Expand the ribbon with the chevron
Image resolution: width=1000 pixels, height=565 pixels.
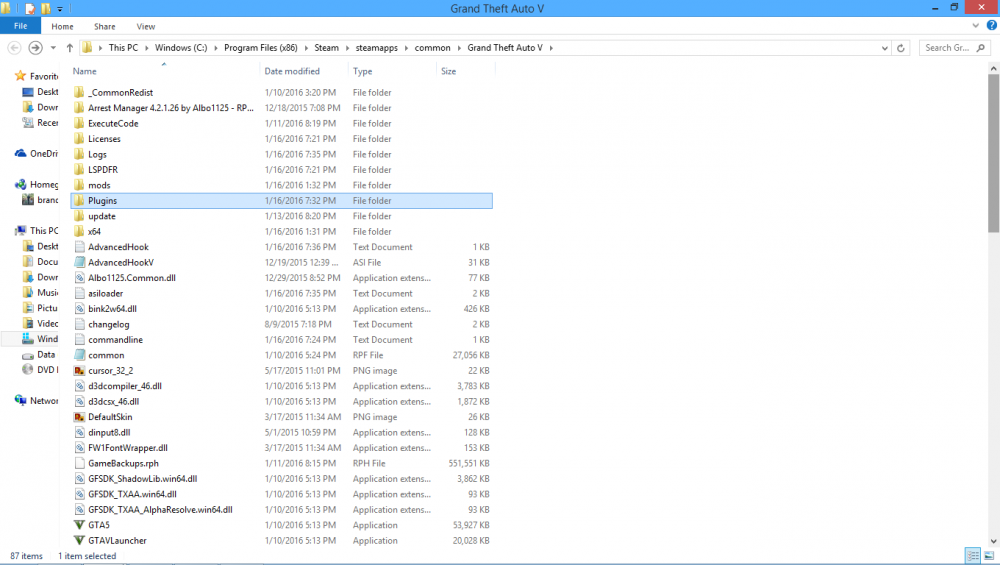click(x=975, y=26)
